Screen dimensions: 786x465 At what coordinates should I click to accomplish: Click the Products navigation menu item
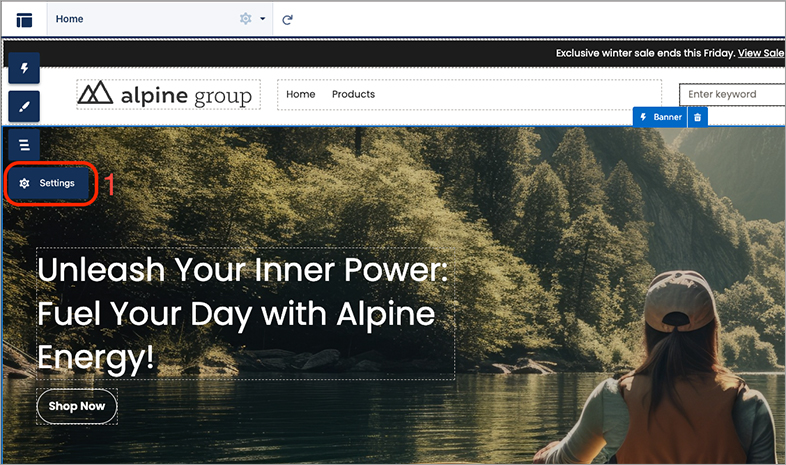353,94
